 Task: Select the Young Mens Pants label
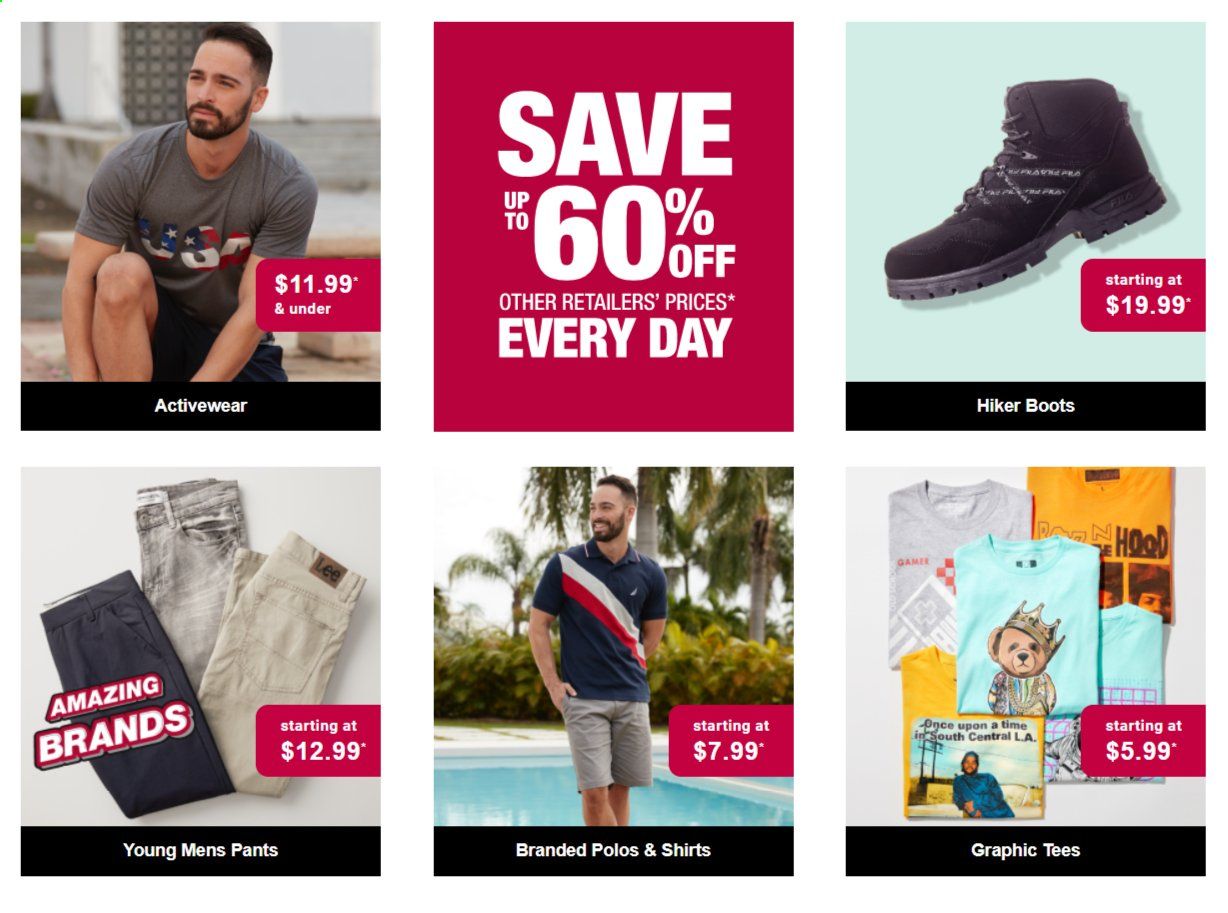click(x=200, y=851)
